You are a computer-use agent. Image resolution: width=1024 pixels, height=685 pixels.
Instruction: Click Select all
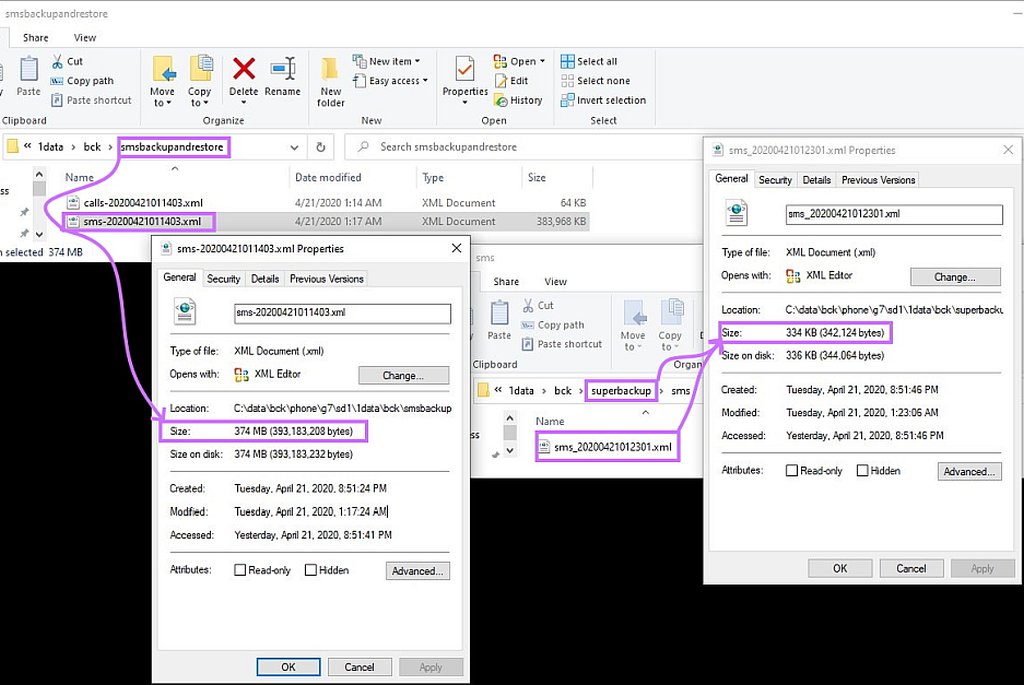point(588,61)
